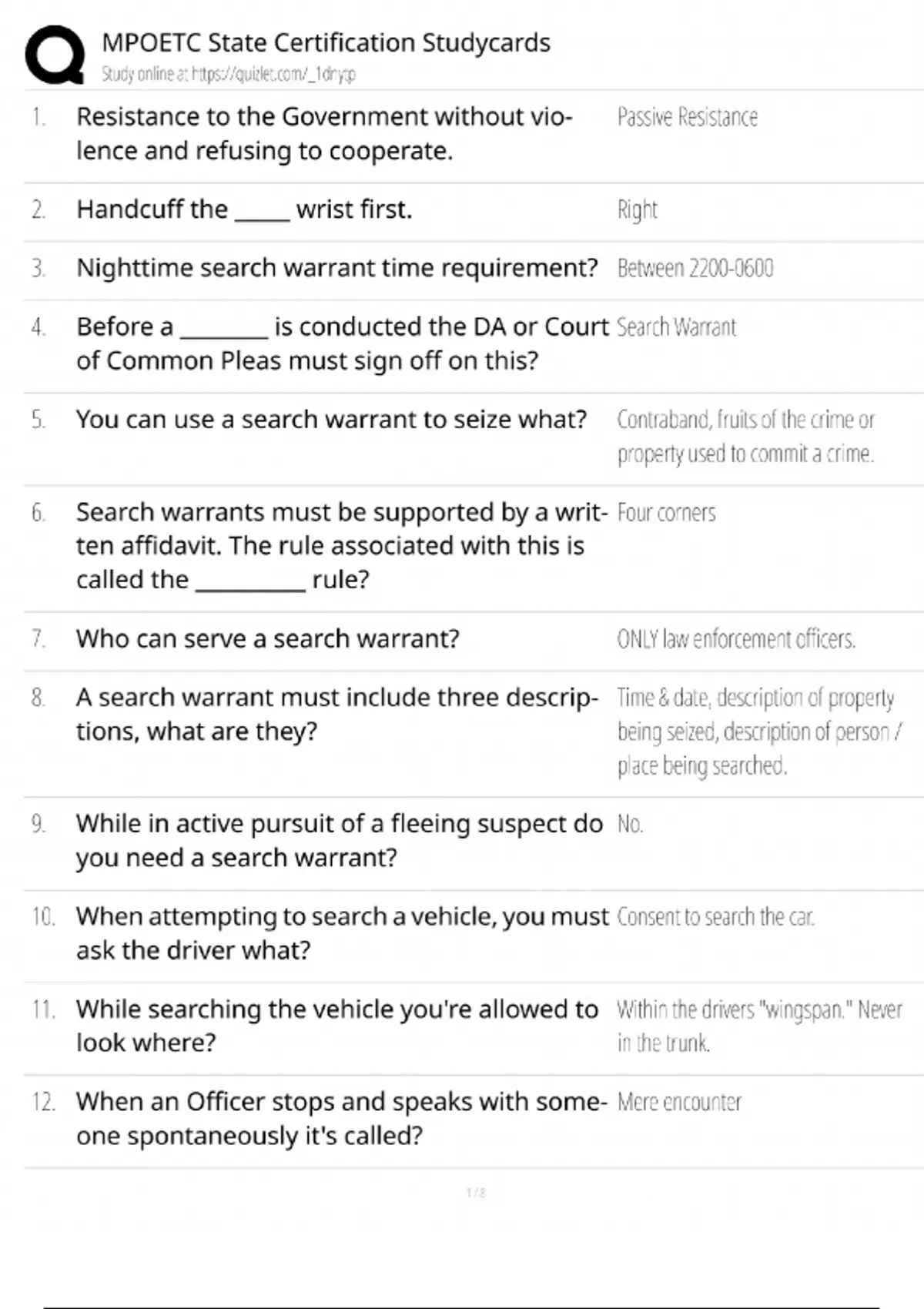
Task: Select the 'Between 2200-0600' answer
Action: coord(695,268)
